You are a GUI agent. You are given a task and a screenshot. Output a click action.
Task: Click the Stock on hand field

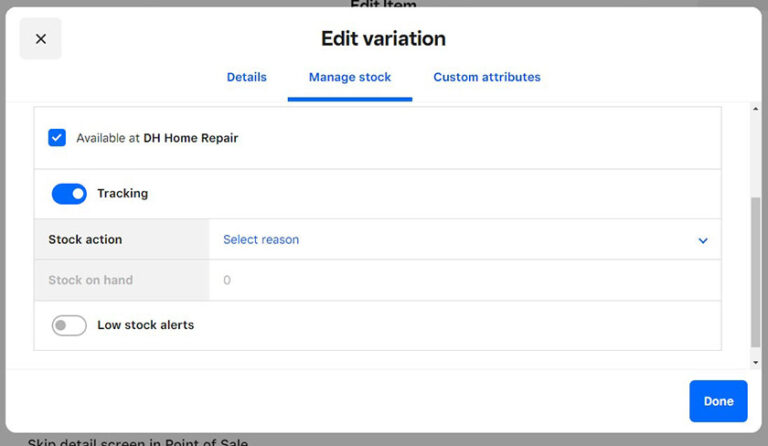(x=464, y=280)
